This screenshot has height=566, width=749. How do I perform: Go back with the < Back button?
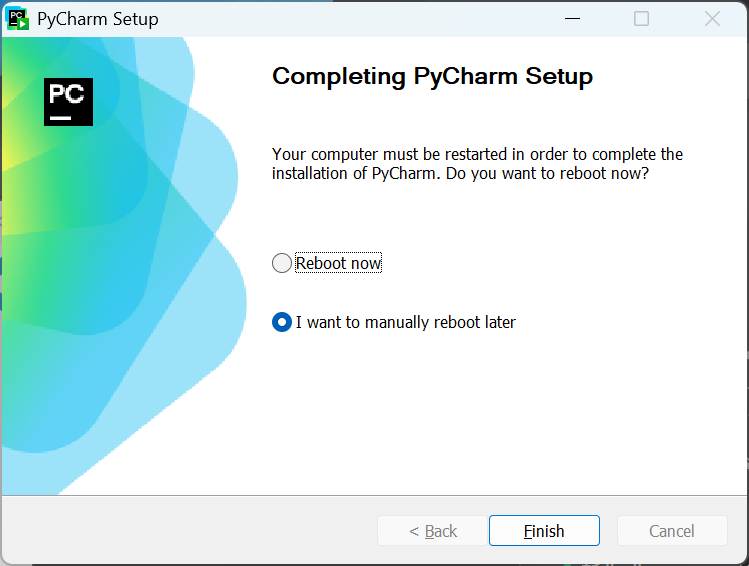(433, 531)
